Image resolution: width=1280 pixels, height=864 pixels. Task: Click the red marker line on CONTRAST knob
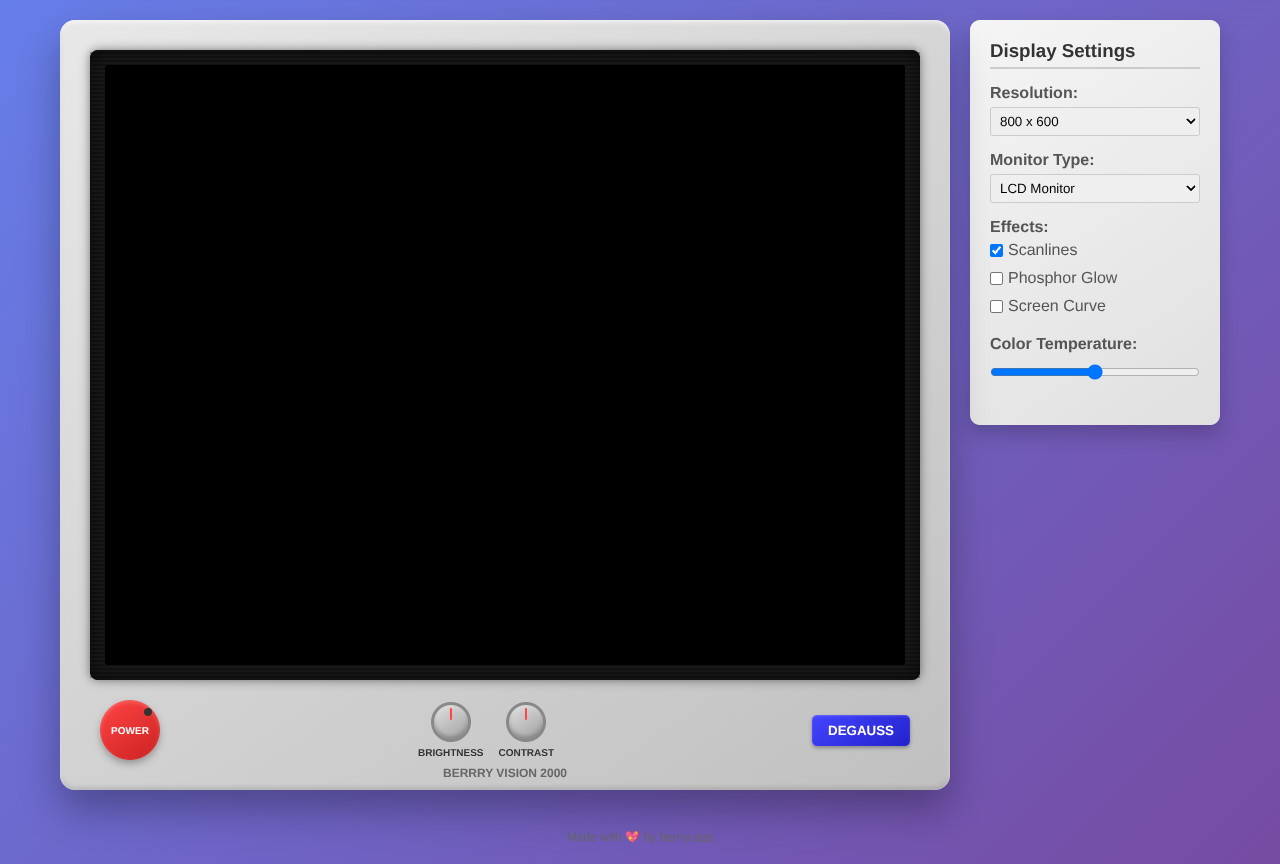tap(525, 712)
